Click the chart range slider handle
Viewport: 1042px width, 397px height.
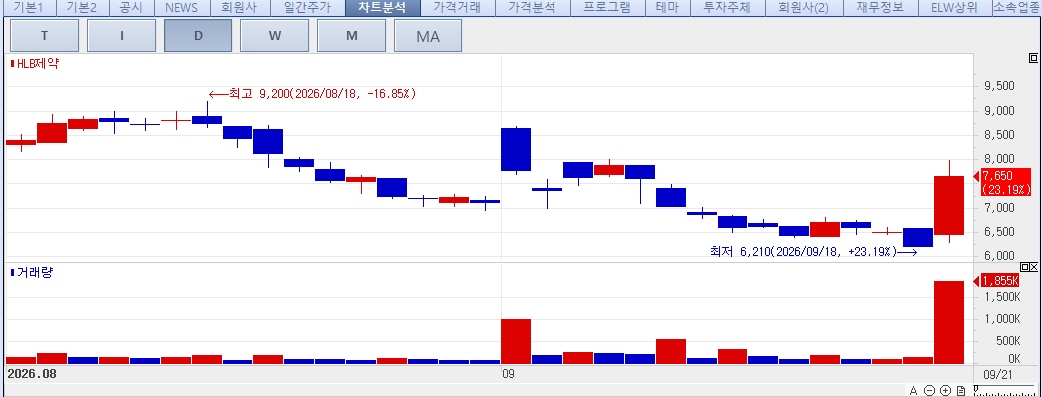point(976,388)
